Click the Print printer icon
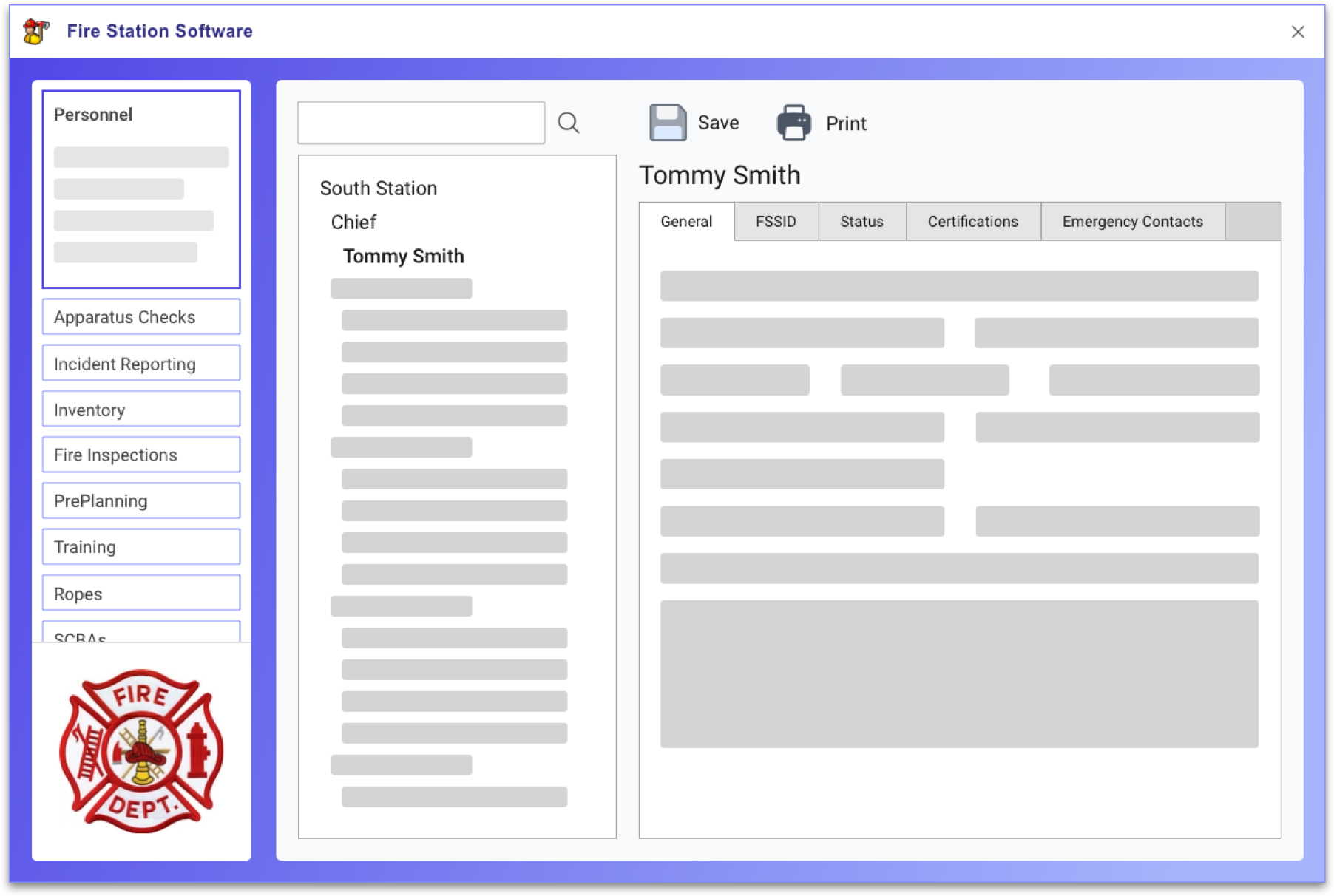 (x=794, y=123)
